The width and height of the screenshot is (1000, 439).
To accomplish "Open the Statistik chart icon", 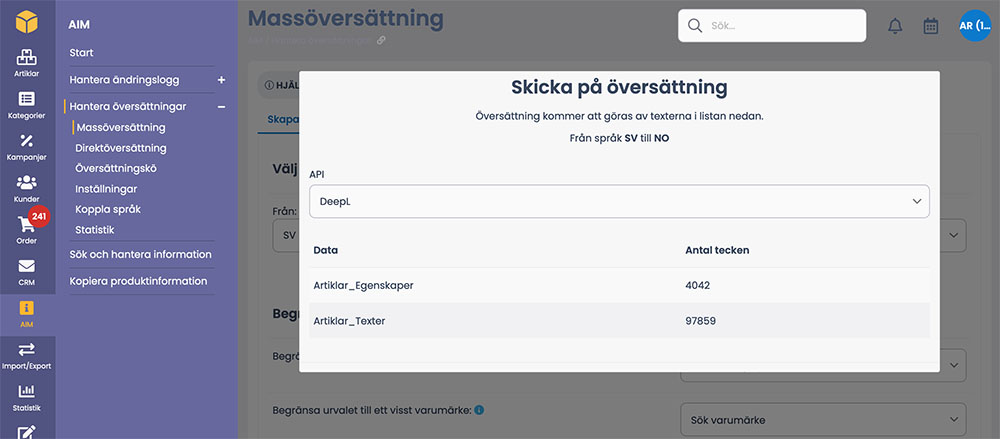I will click(x=27, y=396).
